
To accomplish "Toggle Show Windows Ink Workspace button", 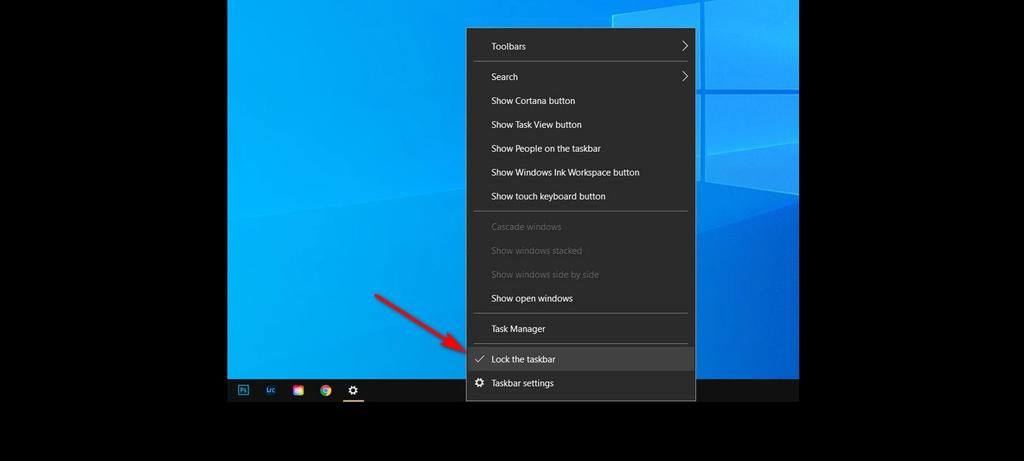I will tap(581, 172).
